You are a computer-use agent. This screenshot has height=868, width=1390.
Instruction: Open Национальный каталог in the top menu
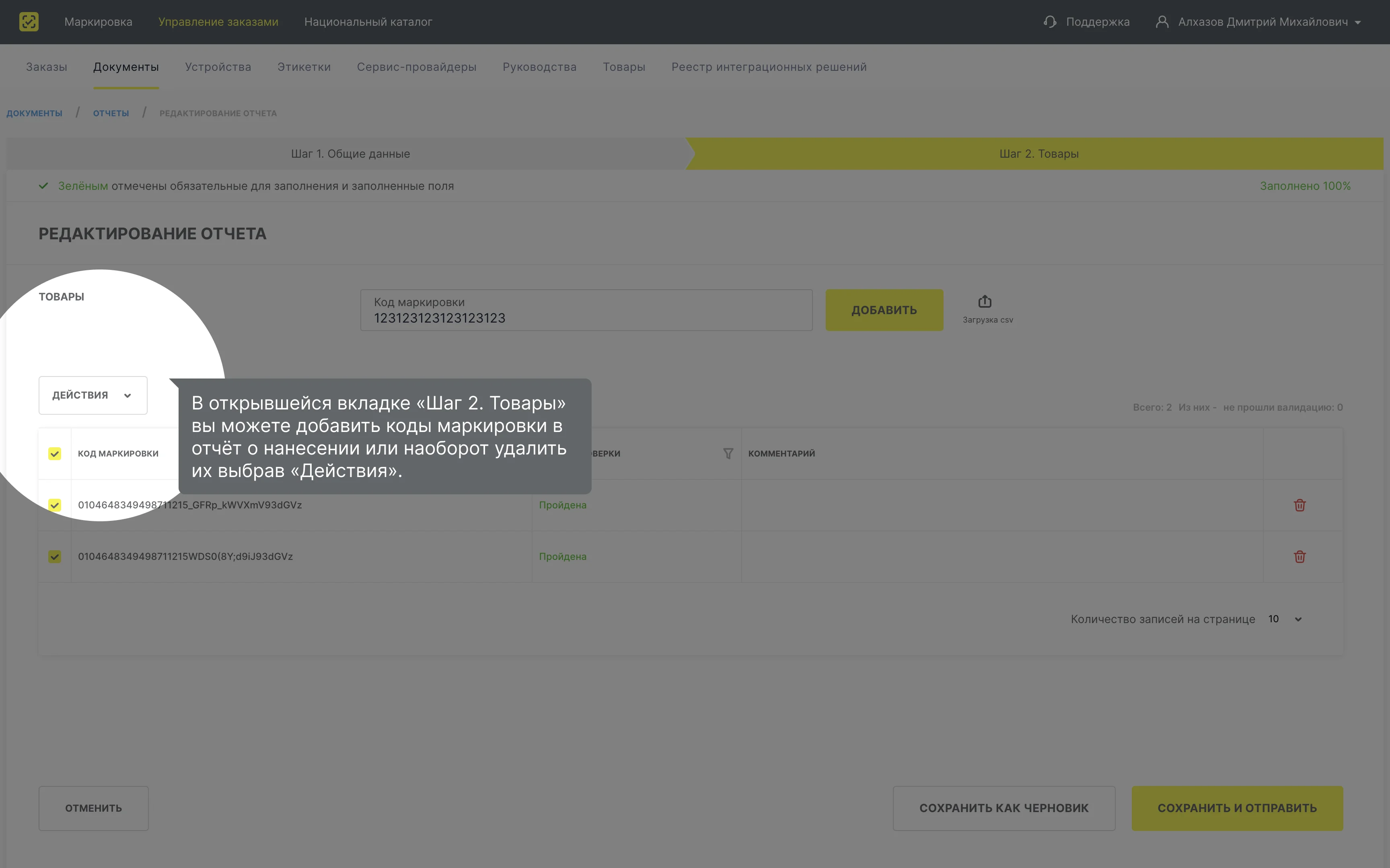coord(368,22)
